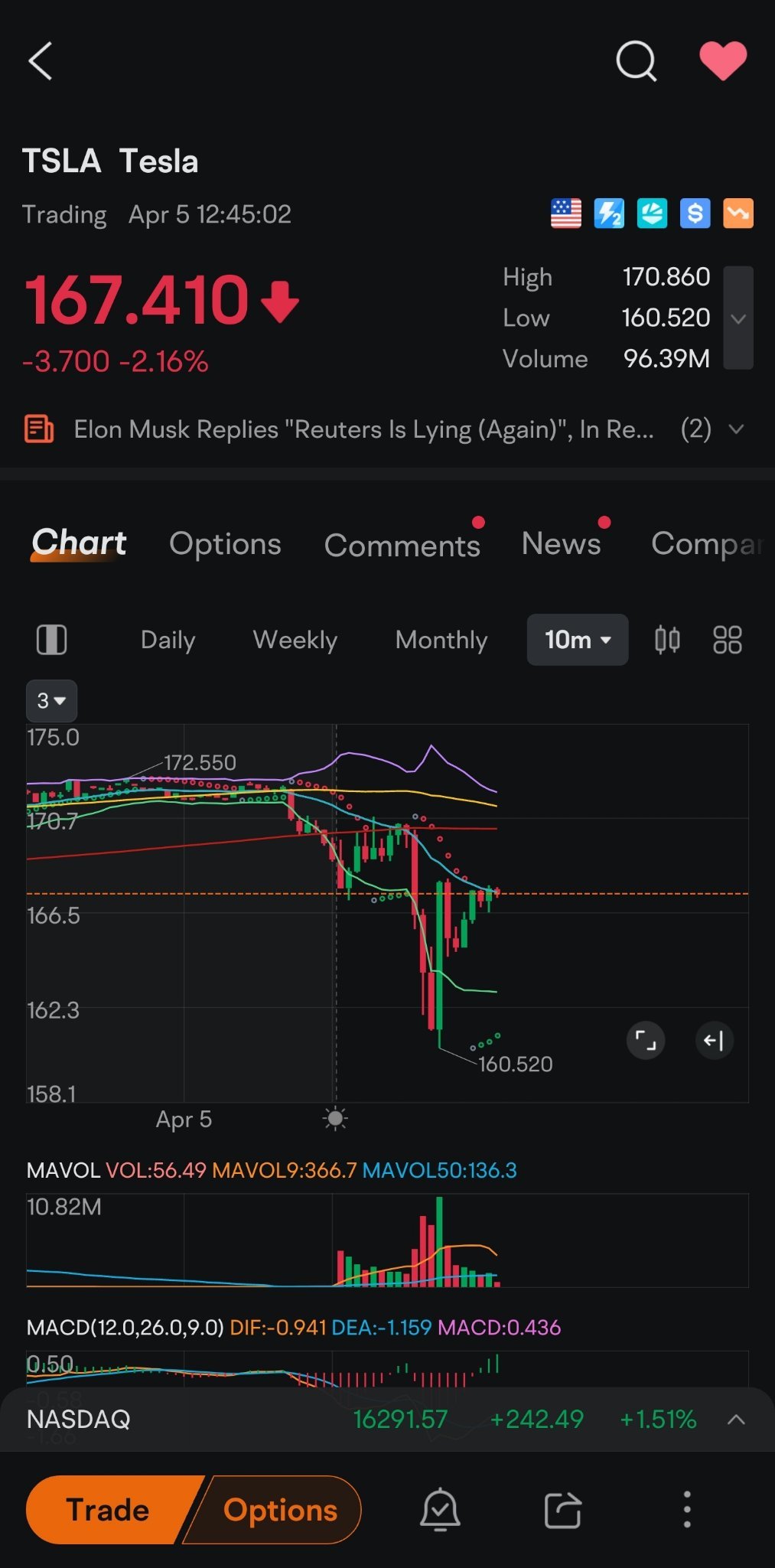Expand the NASDAQ index bar chevron
The image size is (775, 1568).
pos(736,1420)
